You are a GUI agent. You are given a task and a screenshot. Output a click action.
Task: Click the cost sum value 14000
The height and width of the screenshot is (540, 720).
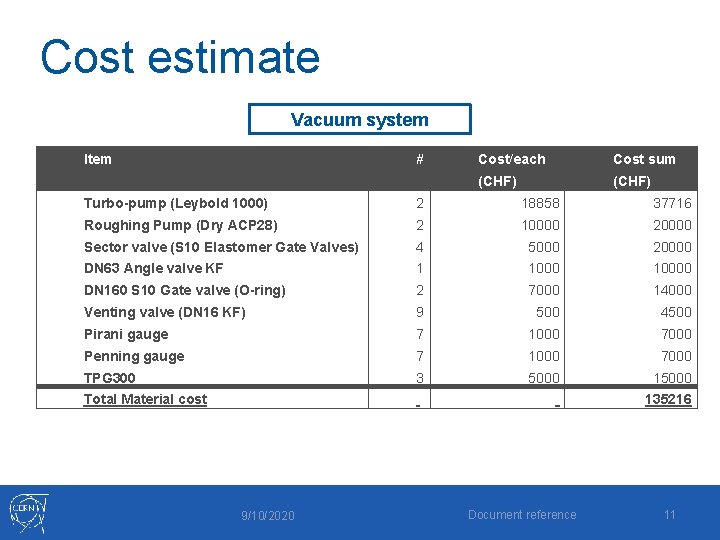672,291
